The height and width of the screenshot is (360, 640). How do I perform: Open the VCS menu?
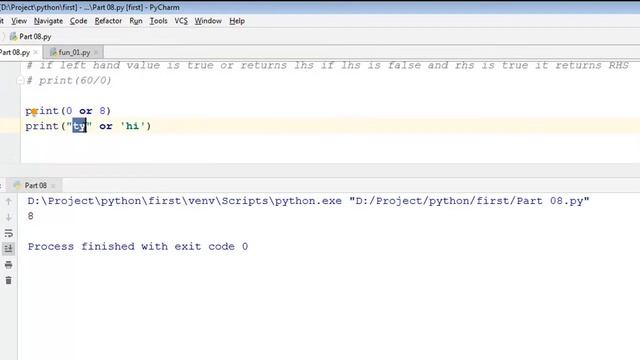pos(181,21)
